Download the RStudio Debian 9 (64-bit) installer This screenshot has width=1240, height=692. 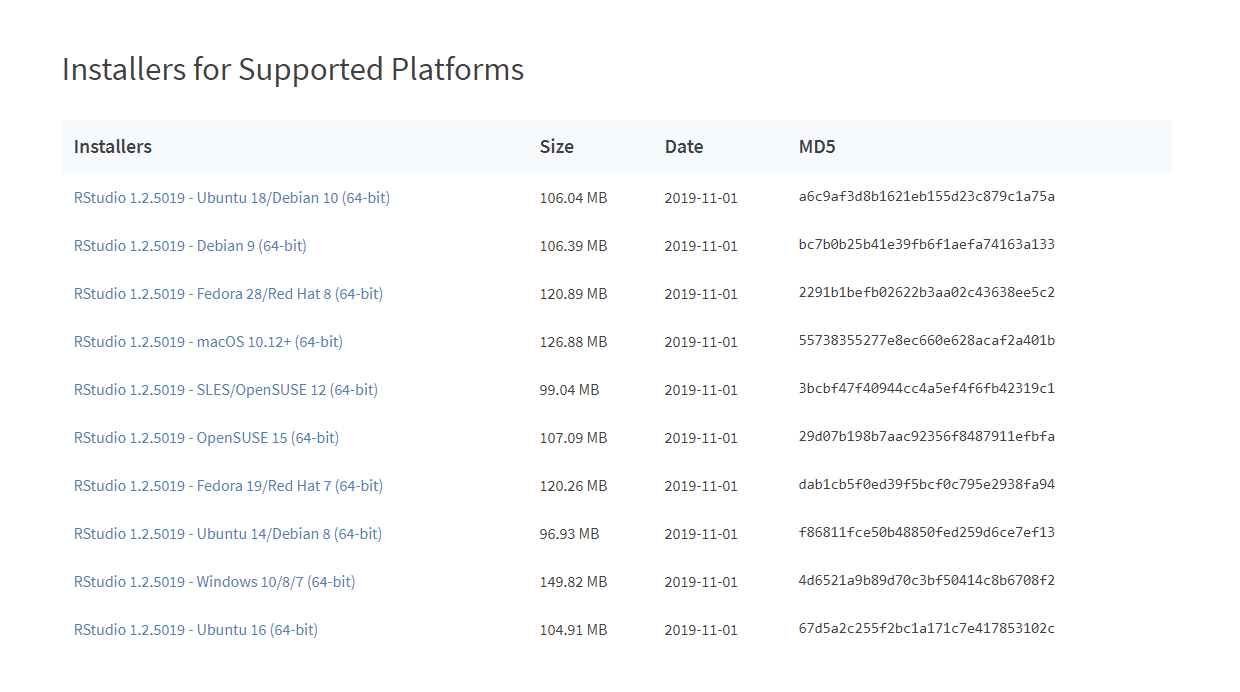[190, 246]
